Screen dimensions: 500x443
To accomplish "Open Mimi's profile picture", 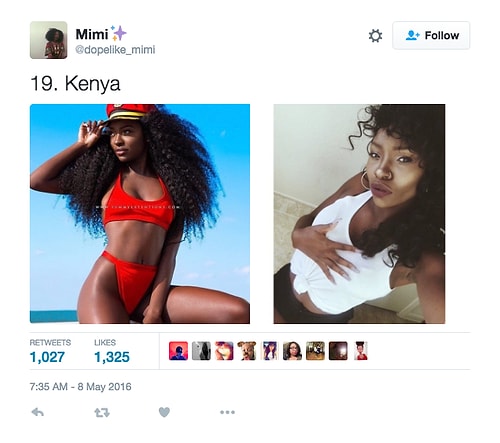I will click(49, 40).
